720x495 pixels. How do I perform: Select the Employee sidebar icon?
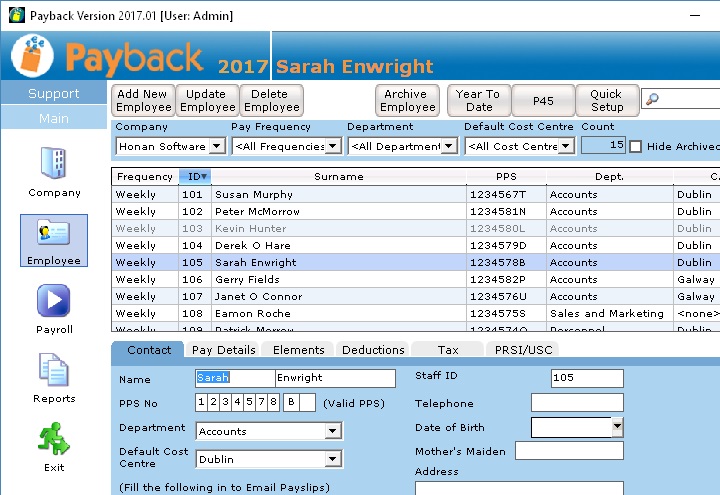pyautogui.click(x=54, y=235)
